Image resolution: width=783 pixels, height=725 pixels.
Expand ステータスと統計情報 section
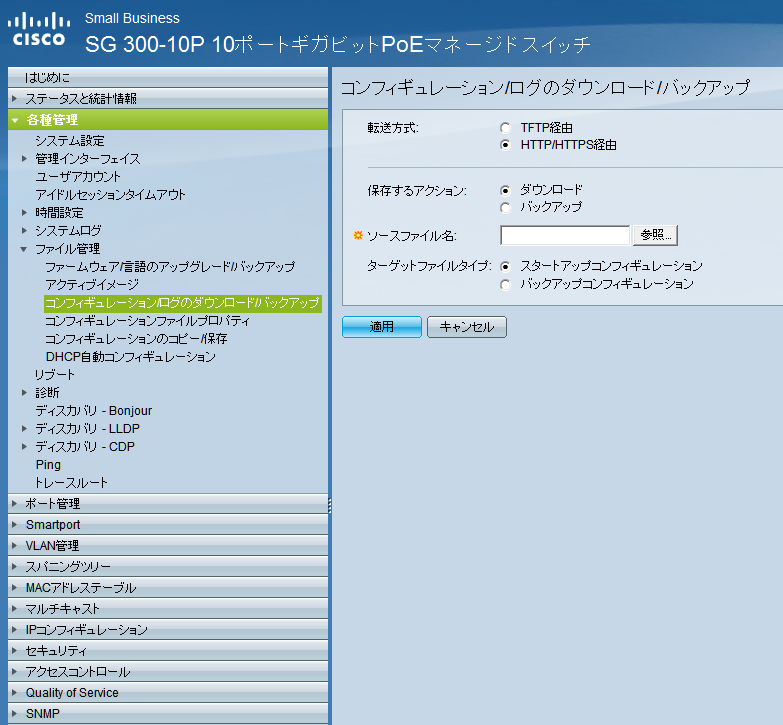(168, 98)
